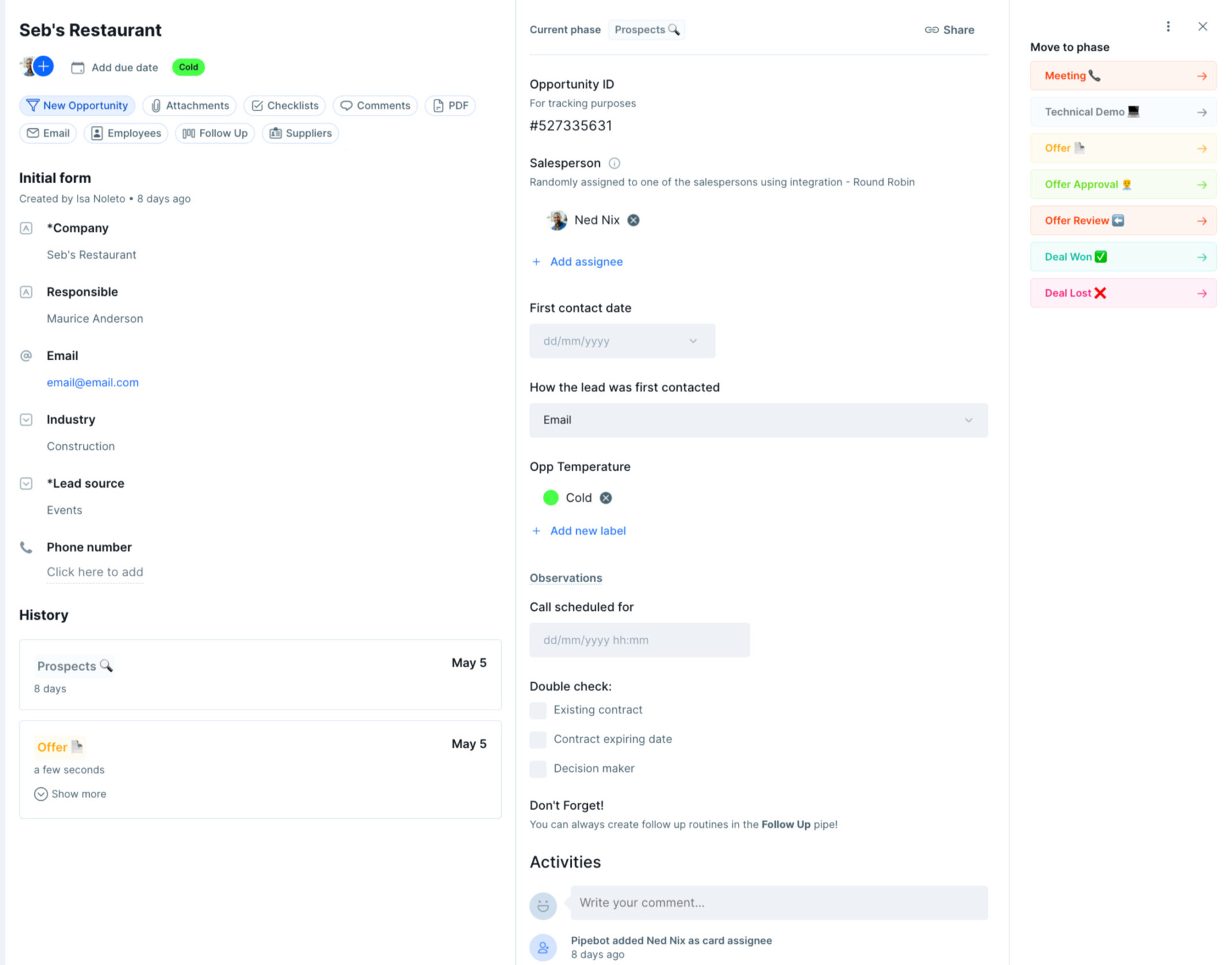
Task: Open the card options menu
Action: [x=1168, y=26]
